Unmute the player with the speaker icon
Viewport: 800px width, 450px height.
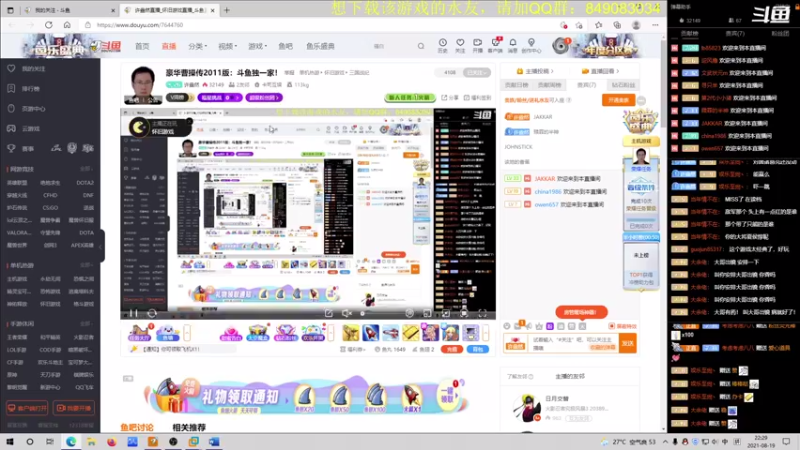point(347,313)
